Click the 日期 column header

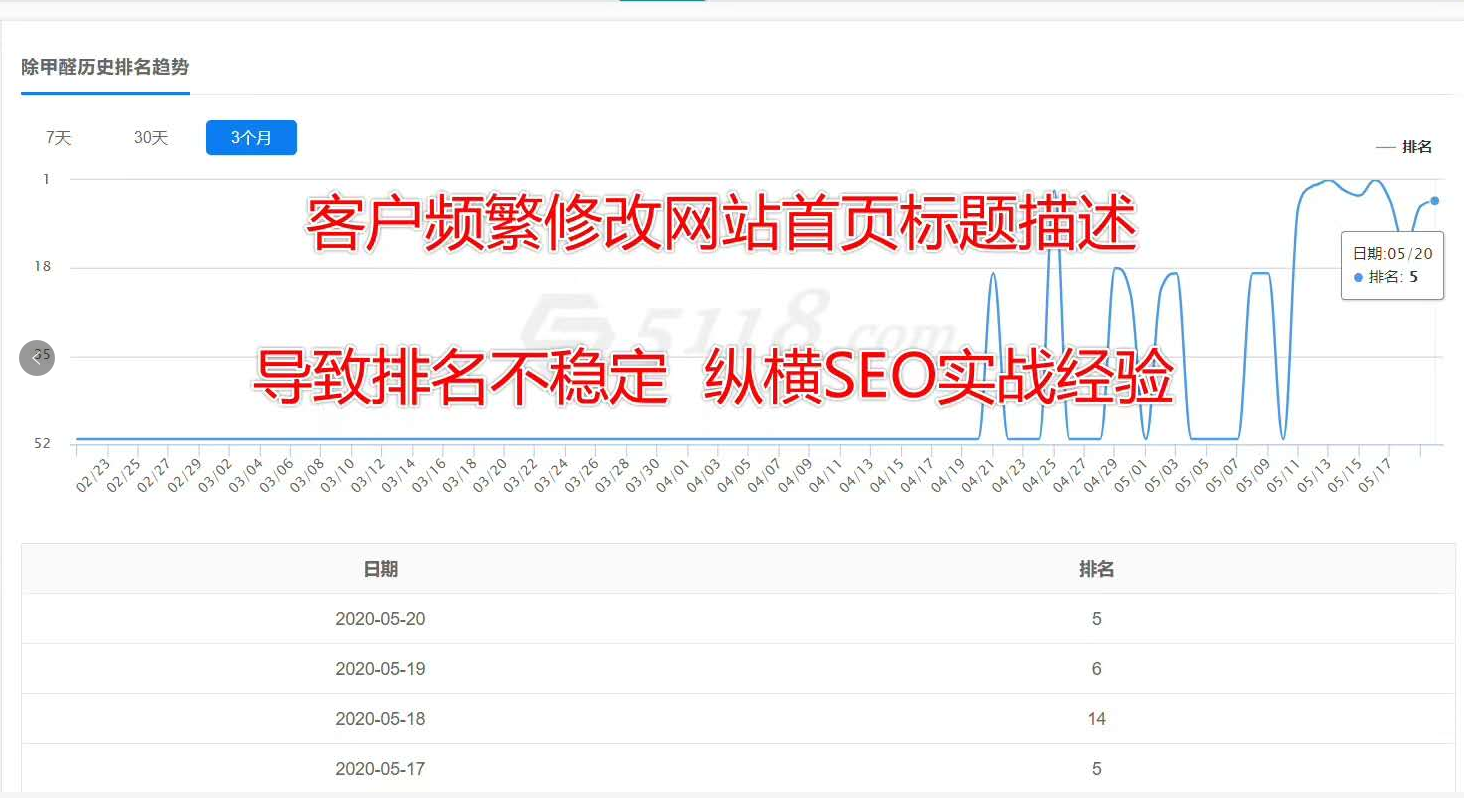click(x=380, y=569)
